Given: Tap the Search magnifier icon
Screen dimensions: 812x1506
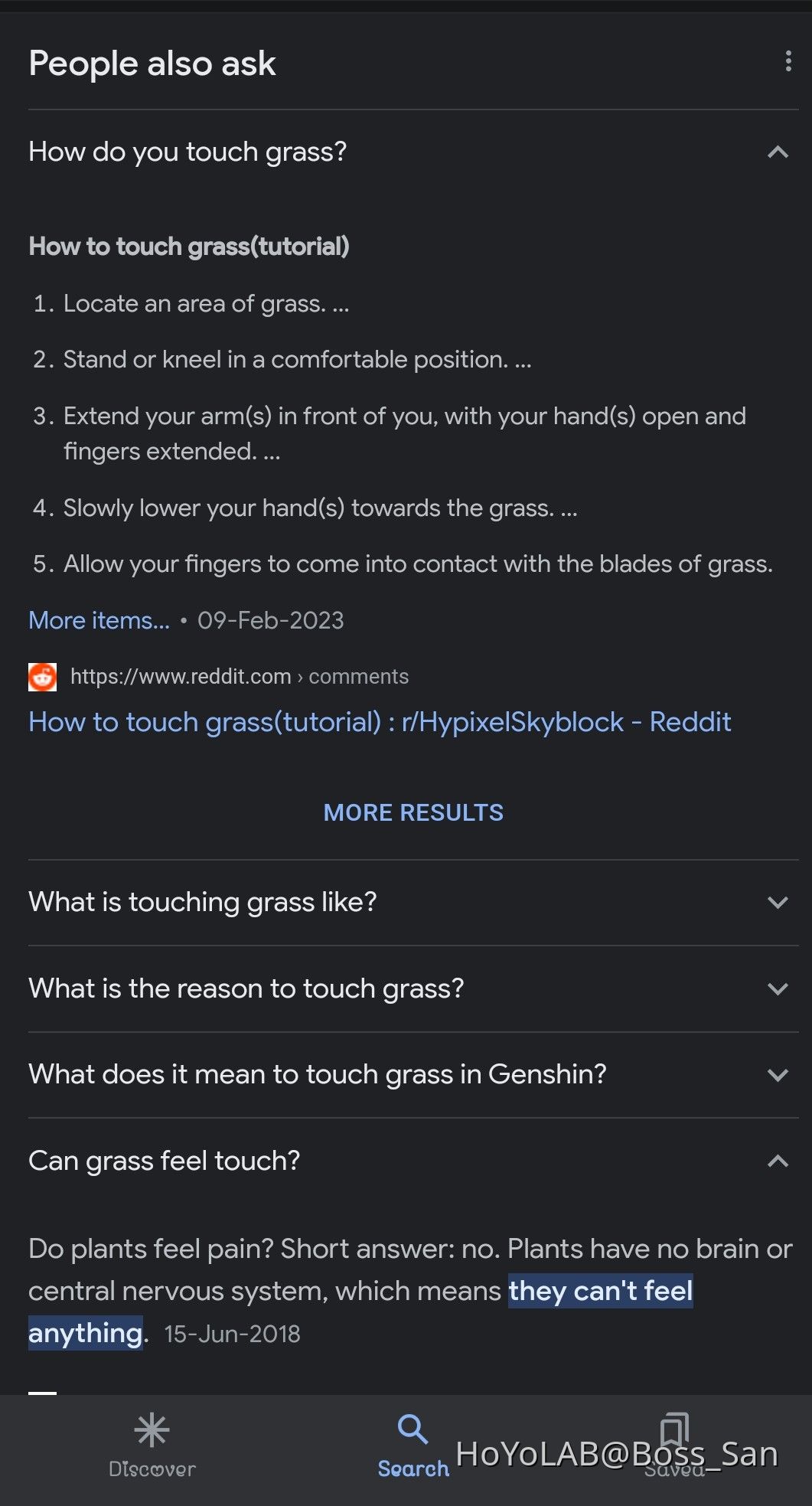Looking at the screenshot, I should tap(413, 1429).
